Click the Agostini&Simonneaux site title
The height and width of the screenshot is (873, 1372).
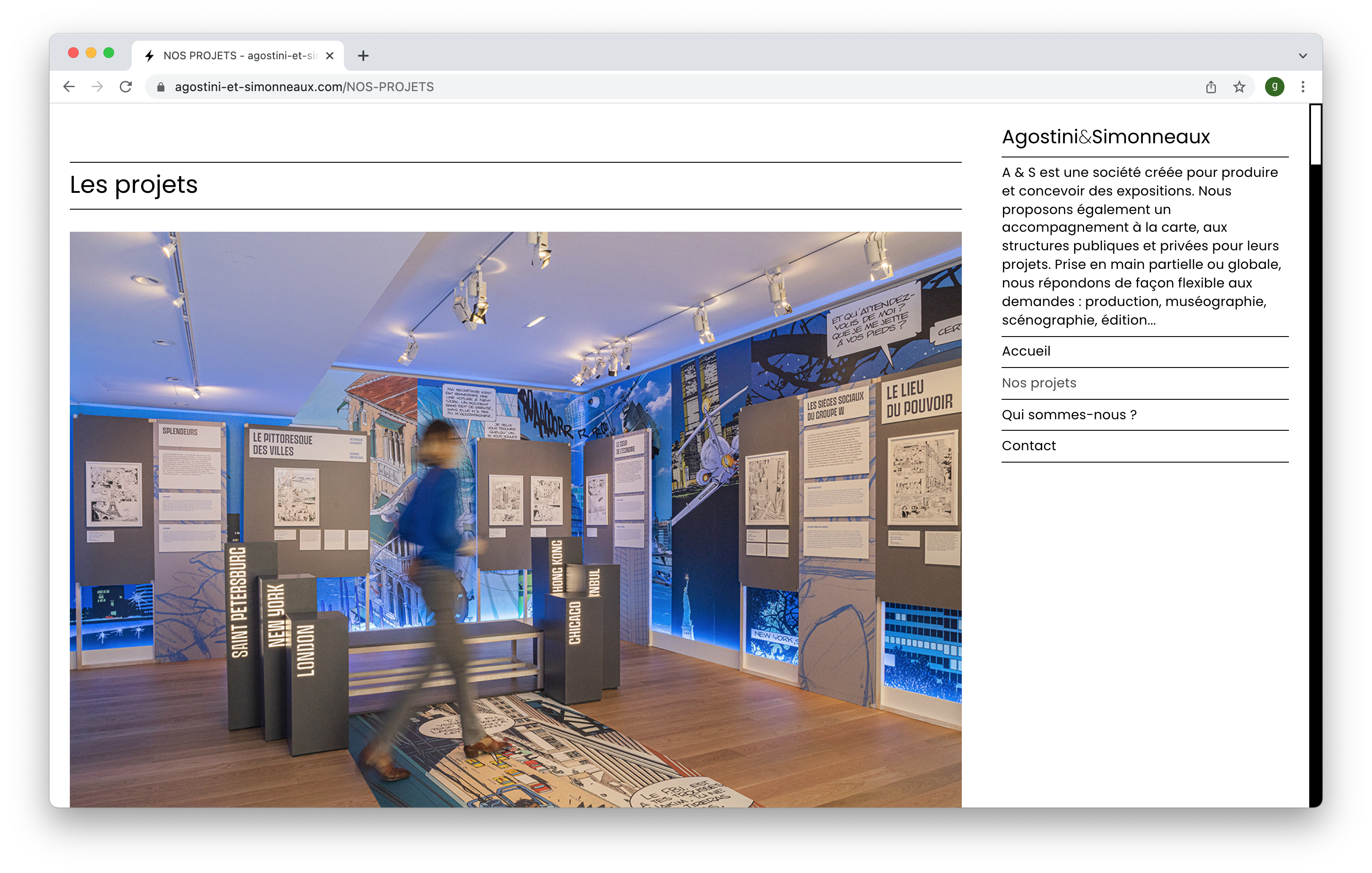[1105, 137]
